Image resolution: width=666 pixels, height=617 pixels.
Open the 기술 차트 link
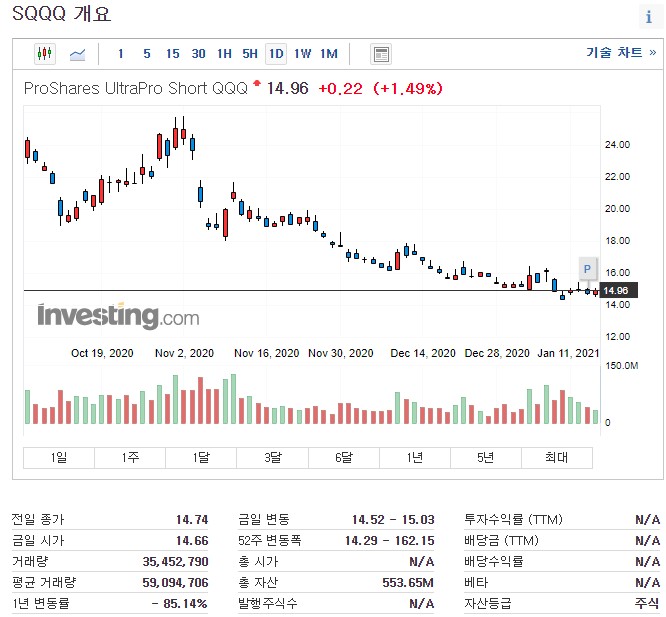(621, 53)
